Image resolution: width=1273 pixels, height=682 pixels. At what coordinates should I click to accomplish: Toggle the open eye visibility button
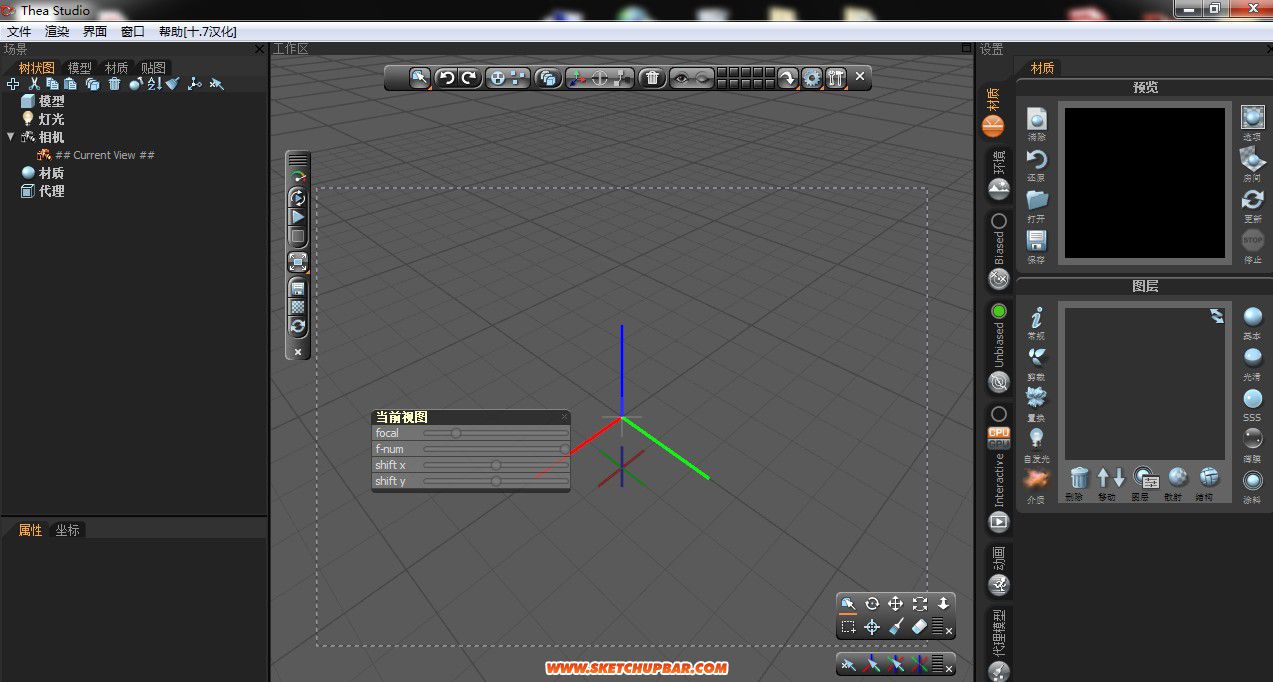pyautogui.click(x=681, y=77)
